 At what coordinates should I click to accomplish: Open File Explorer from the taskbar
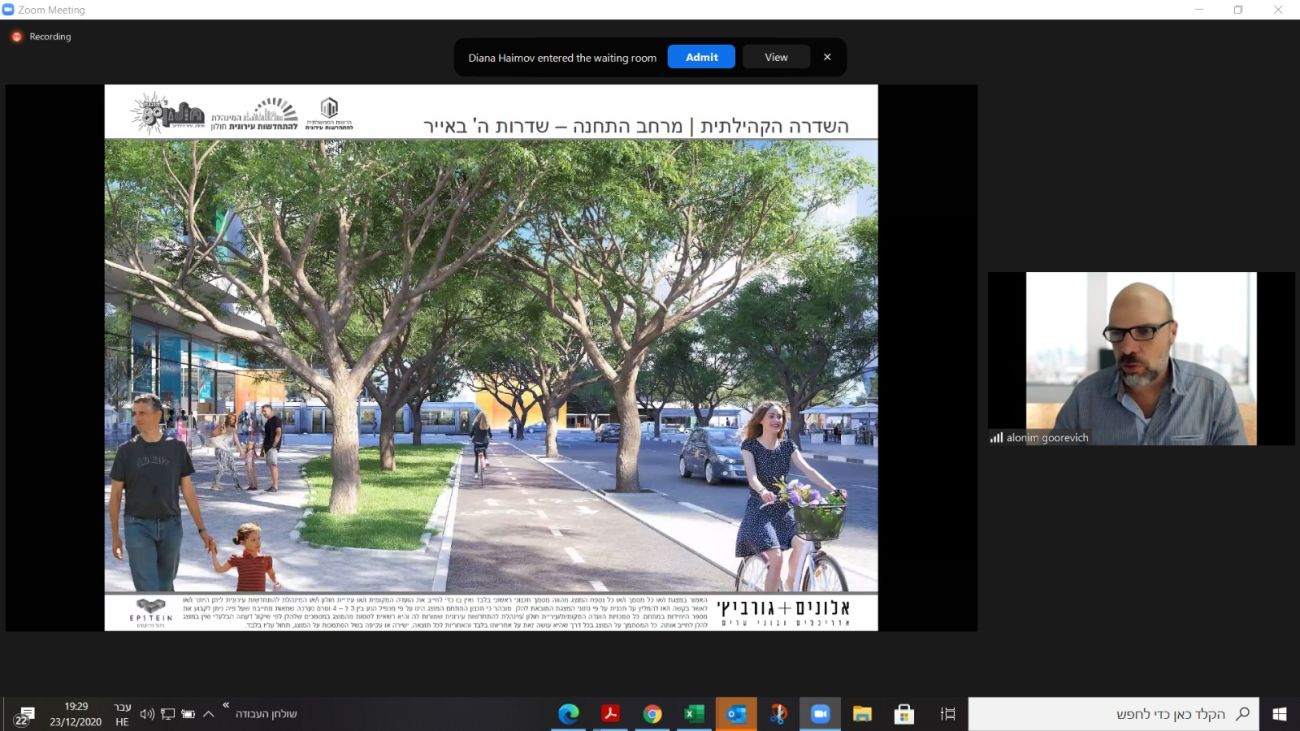click(862, 714)
